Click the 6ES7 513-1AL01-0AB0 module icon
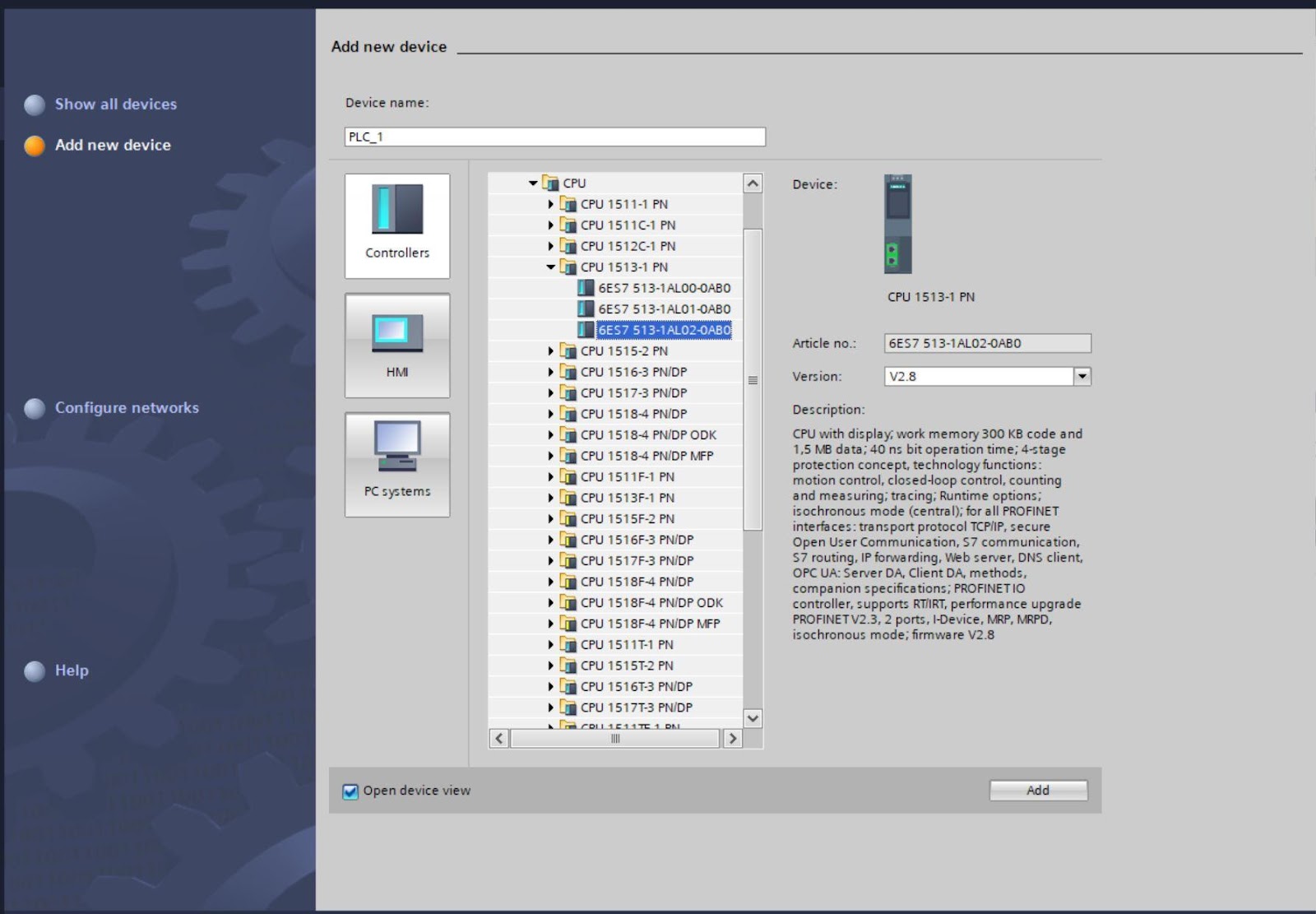The image size is (1316, 914). coord(586,309)
